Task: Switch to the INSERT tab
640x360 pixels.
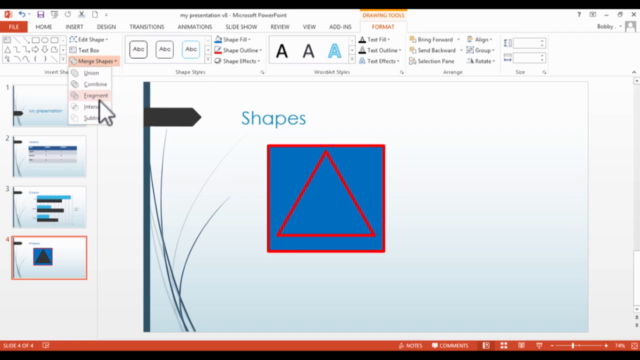Action: (74, 27)
